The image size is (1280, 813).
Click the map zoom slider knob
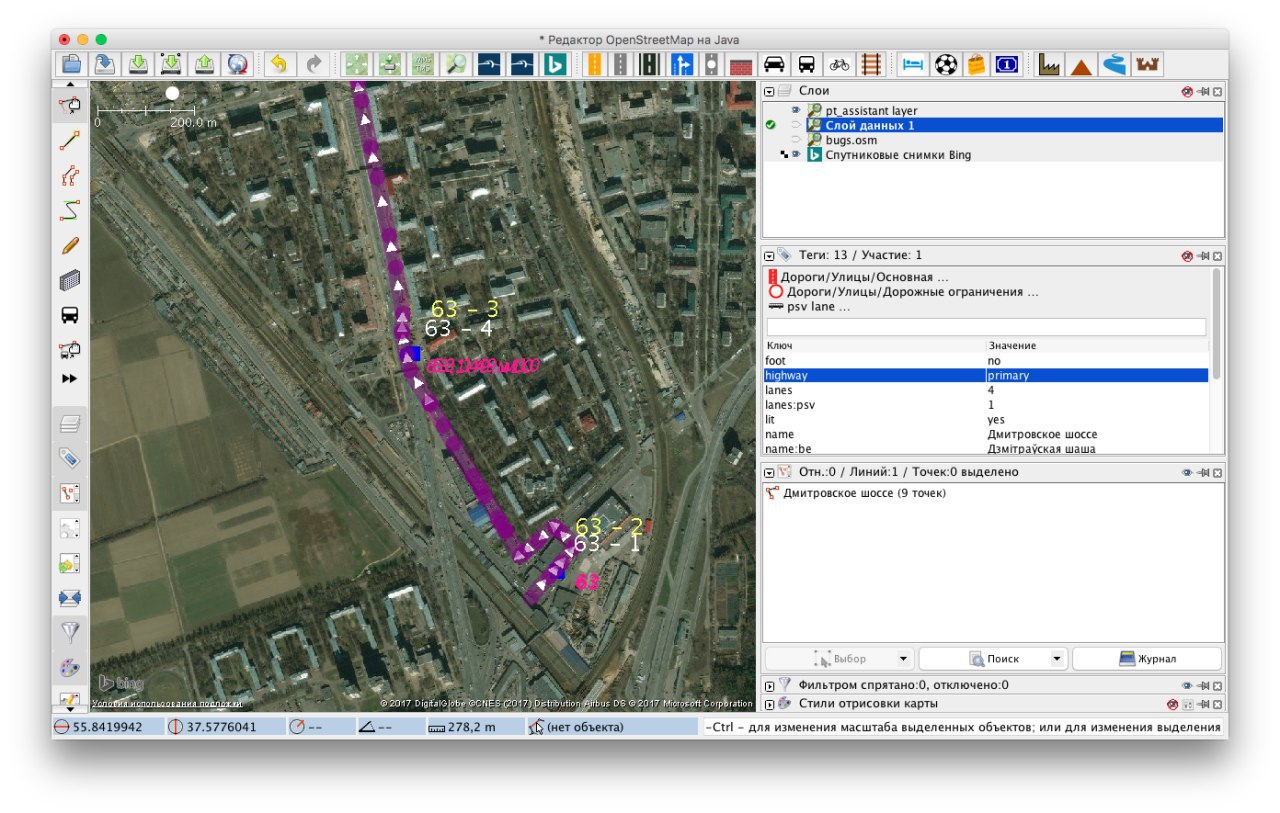[172, 93]
